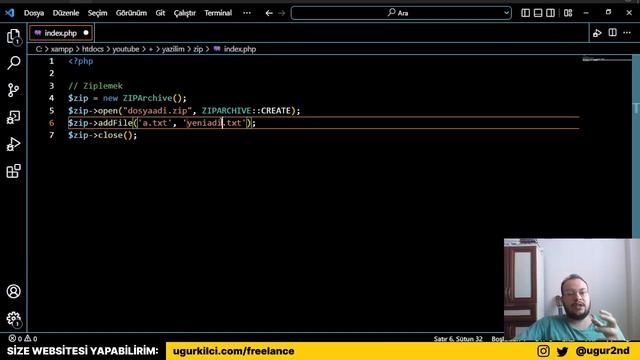The height and width of the screenshot is (360, 640).
Task: Select the index.php editor tab
Action: [x=61, y=33]
